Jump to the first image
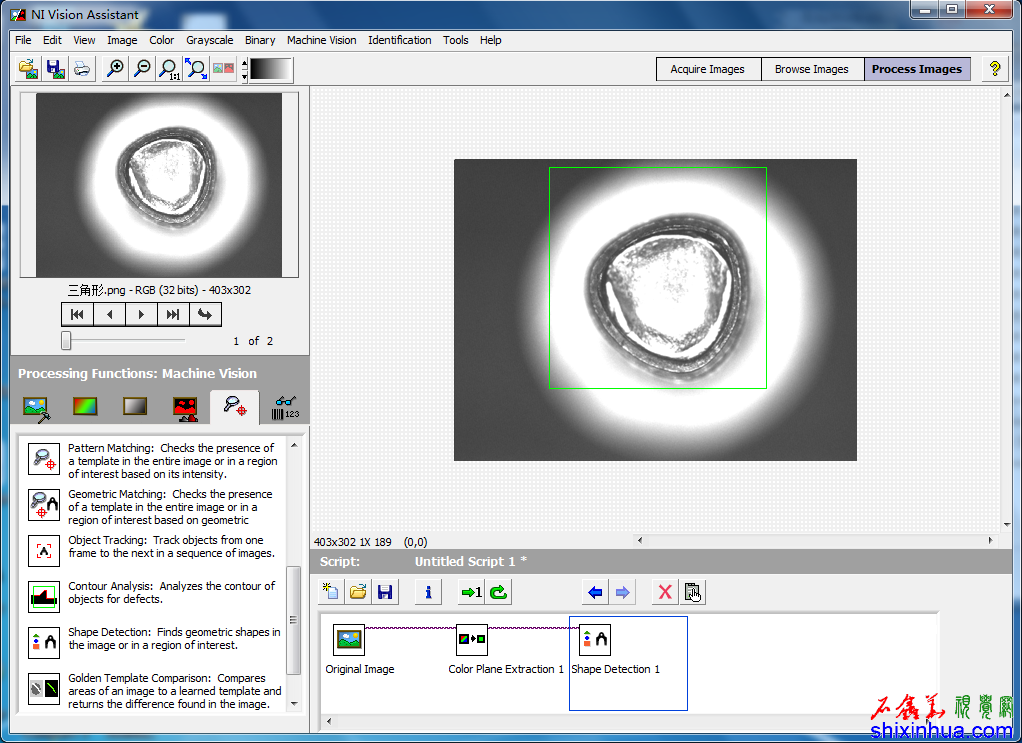The height and width of the screenshot is (743, 1022). click(x=77, y=315)
